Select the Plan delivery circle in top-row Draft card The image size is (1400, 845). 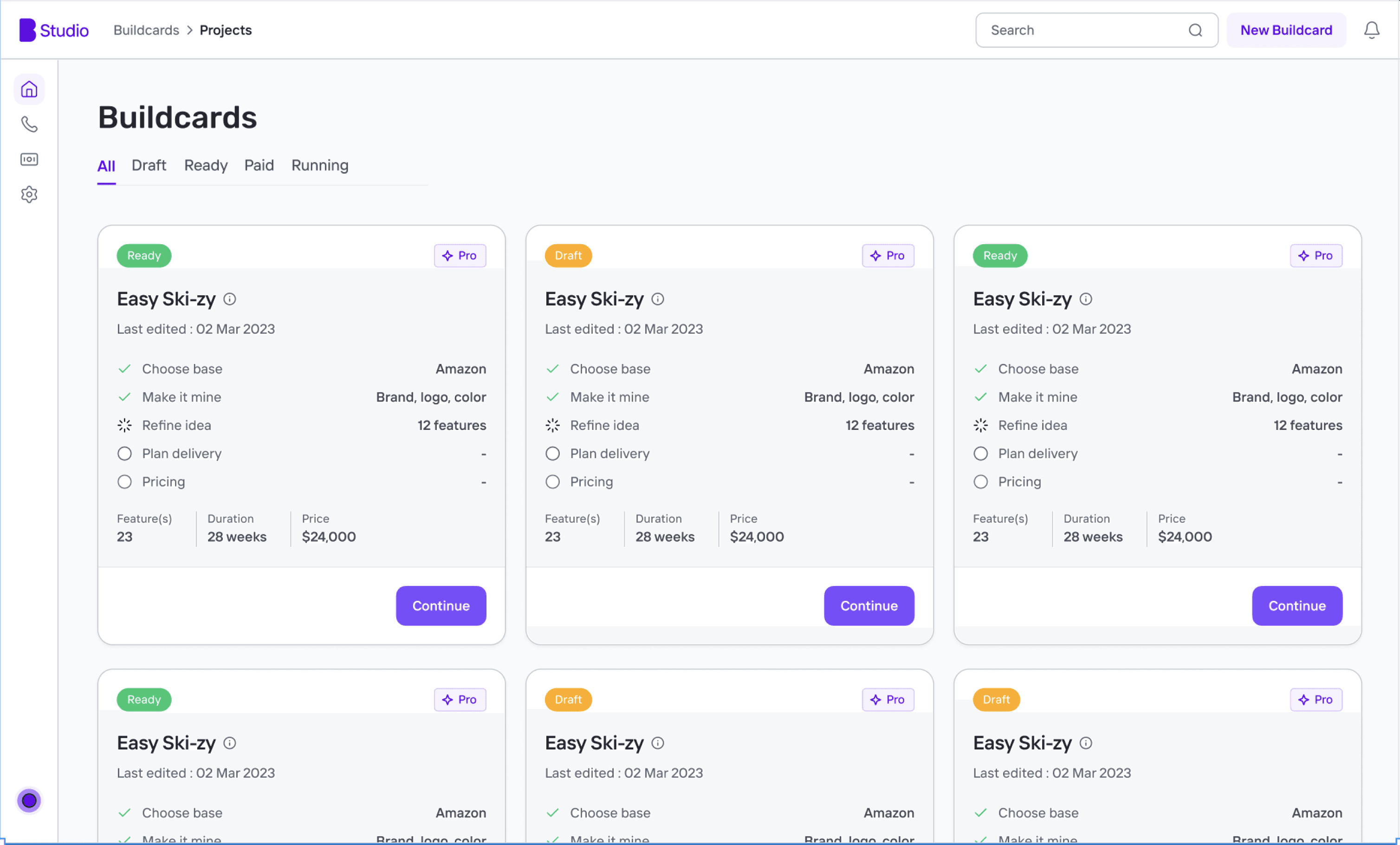[552, 454]
